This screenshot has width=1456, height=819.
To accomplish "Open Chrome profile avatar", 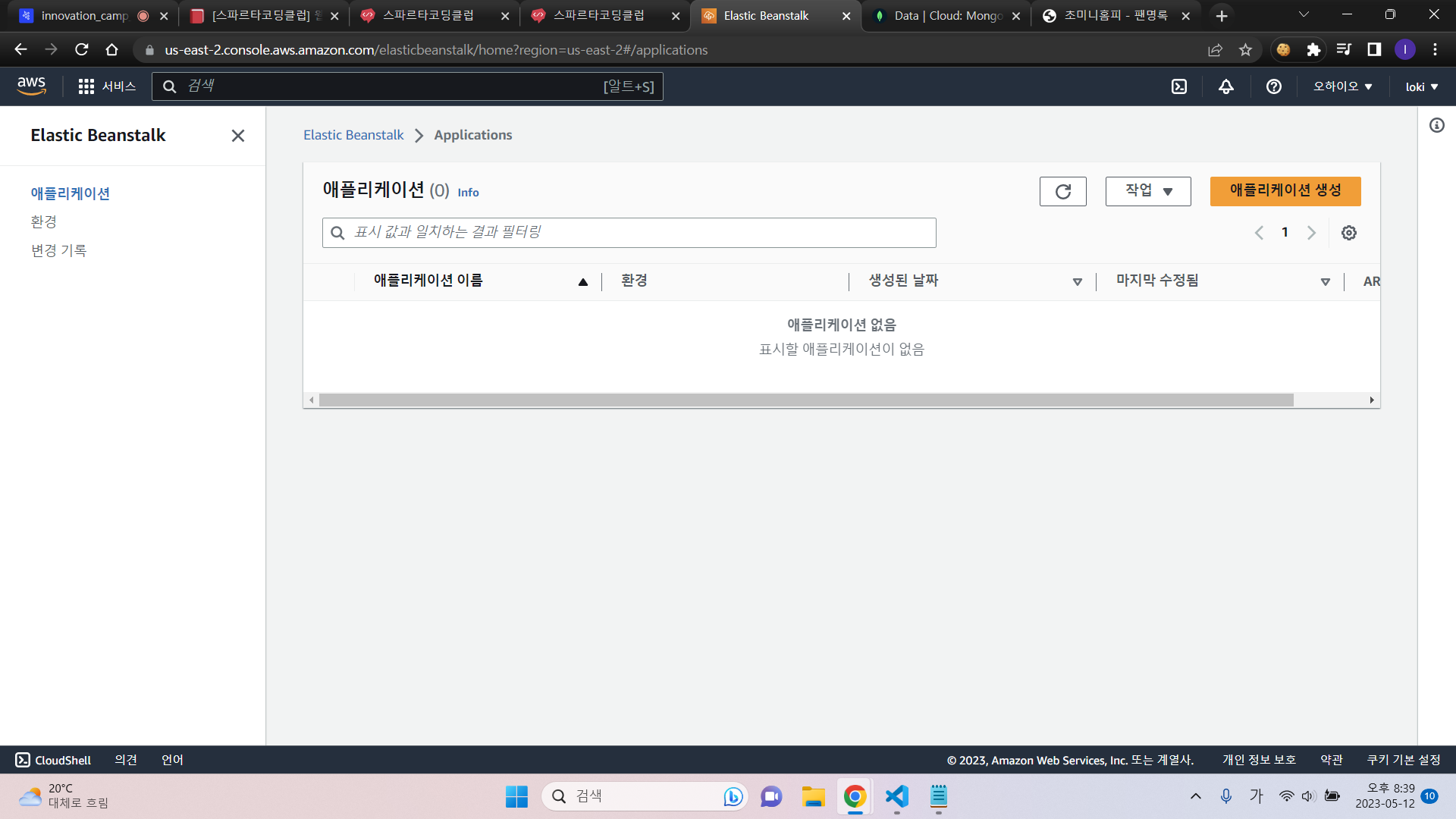I will (1404, 49).
